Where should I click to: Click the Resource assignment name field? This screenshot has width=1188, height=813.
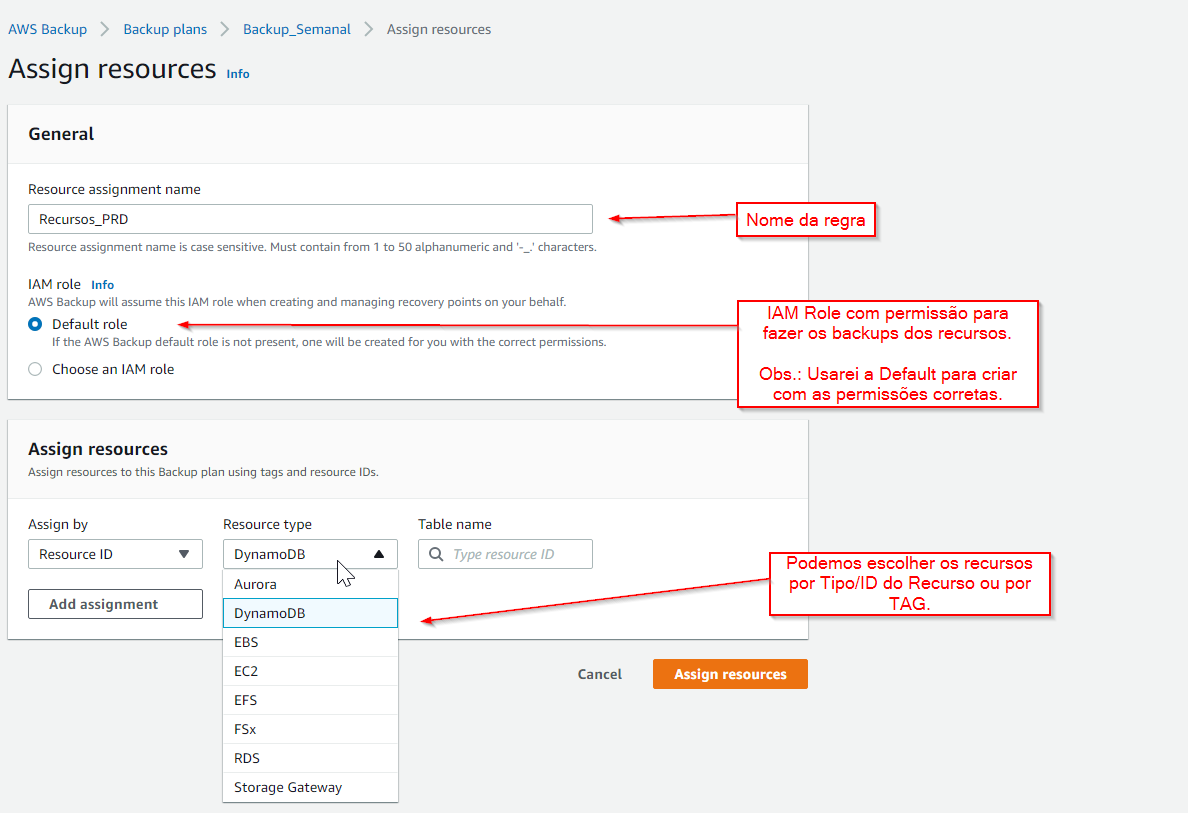click(x=311, y=219)
